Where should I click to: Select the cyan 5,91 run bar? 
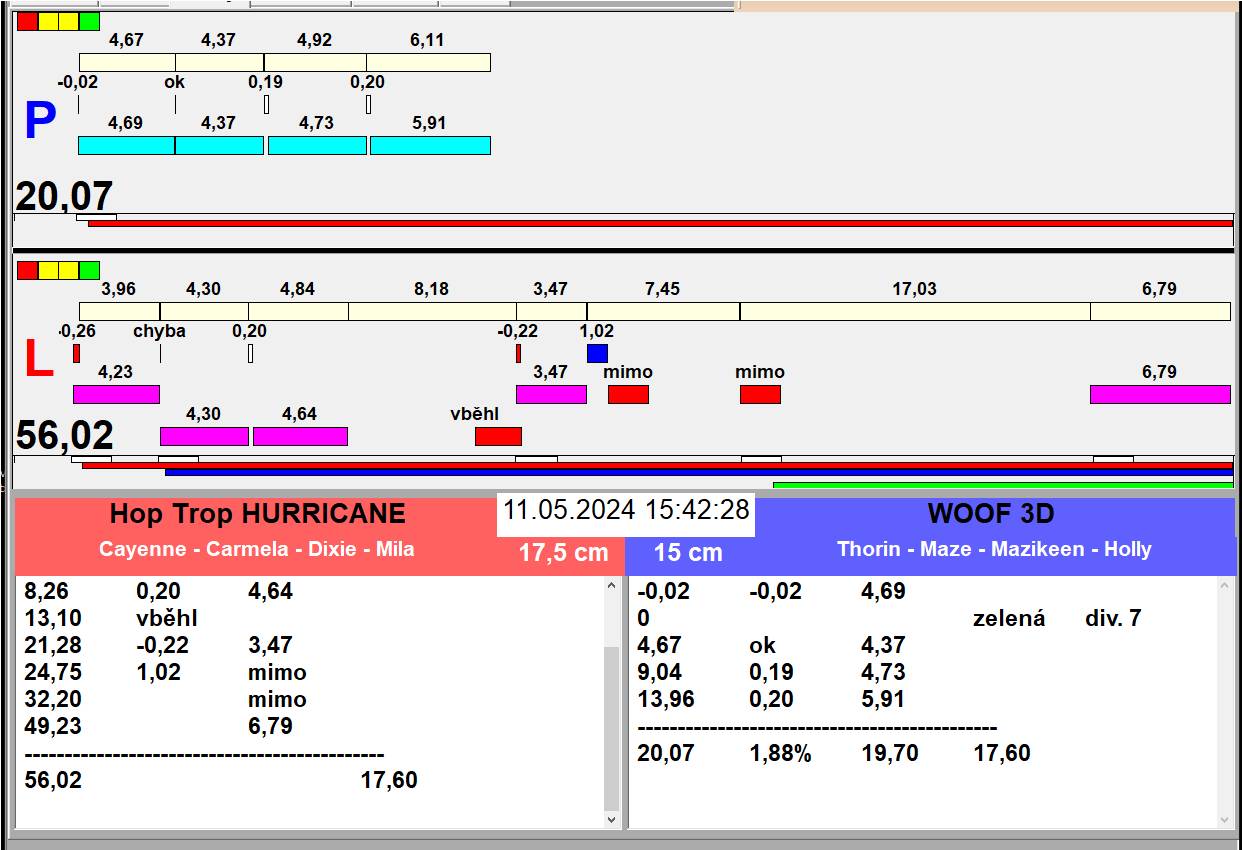click(430, 146)
